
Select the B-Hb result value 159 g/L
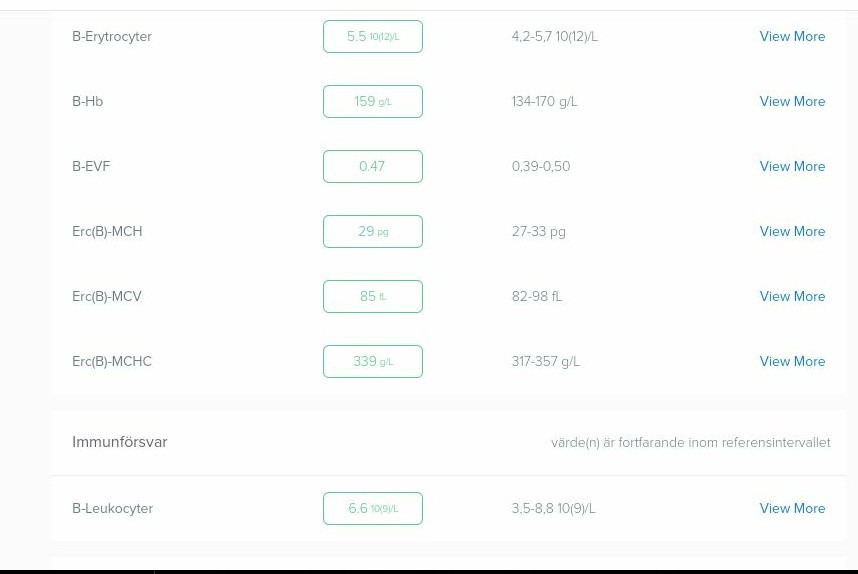pyautogui.click(x=372, y=102)
